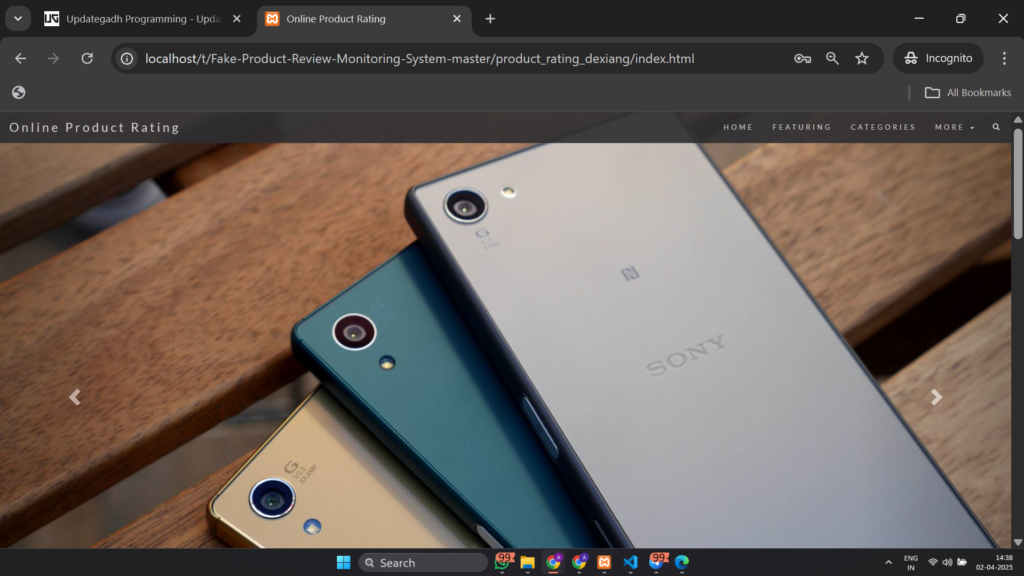Open the site search magnifier in navbar
Viewport: 1024px width, 576px height.
996,127
